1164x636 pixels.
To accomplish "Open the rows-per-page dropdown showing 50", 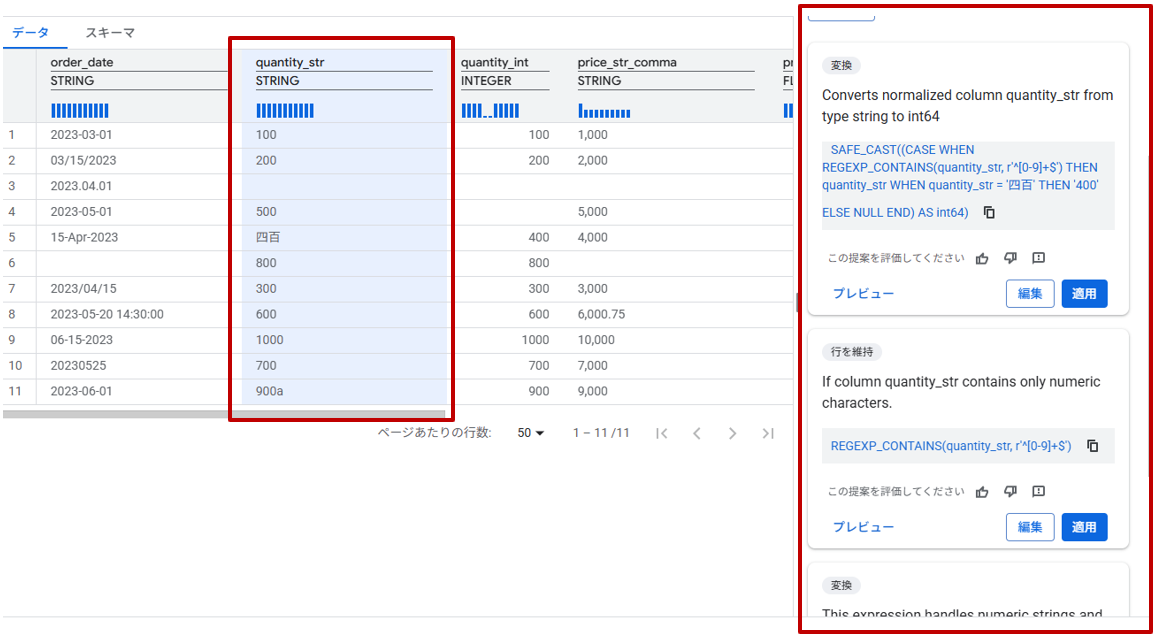I will coord(531,433).
